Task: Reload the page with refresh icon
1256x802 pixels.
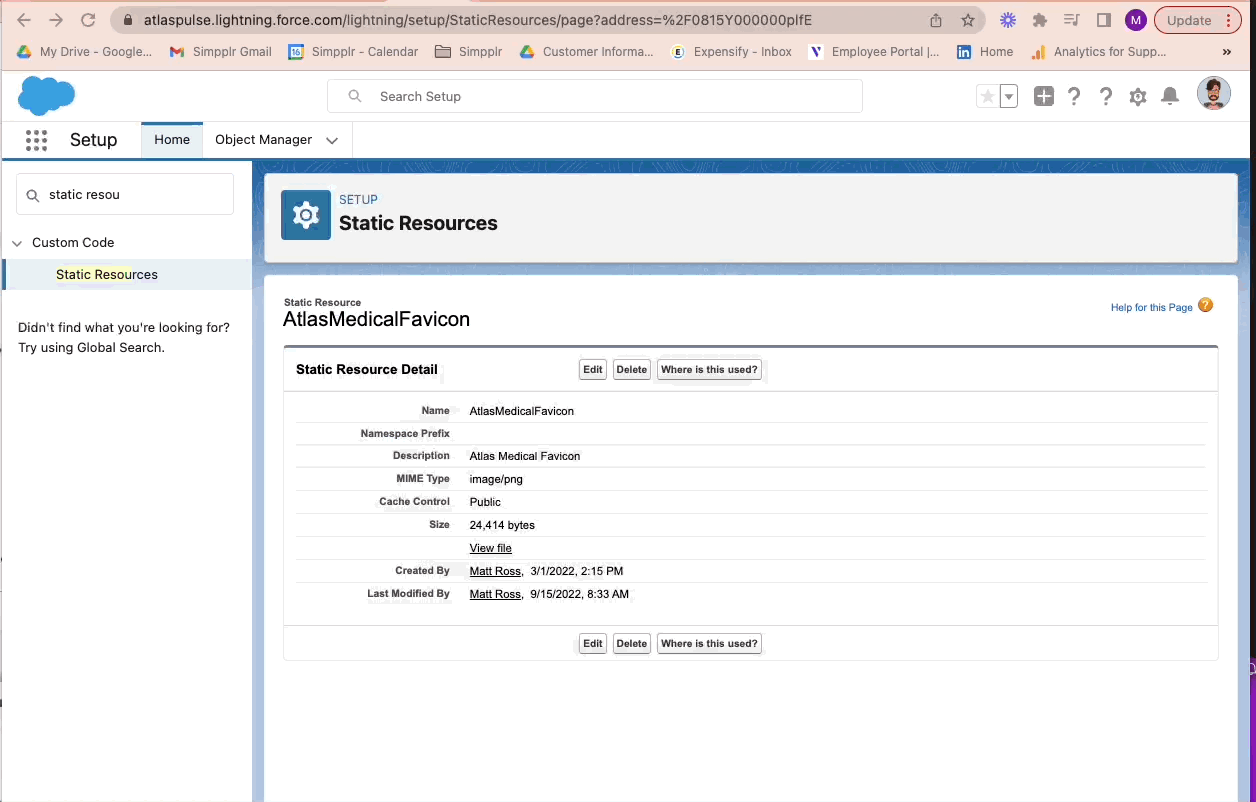Action: 88,20
